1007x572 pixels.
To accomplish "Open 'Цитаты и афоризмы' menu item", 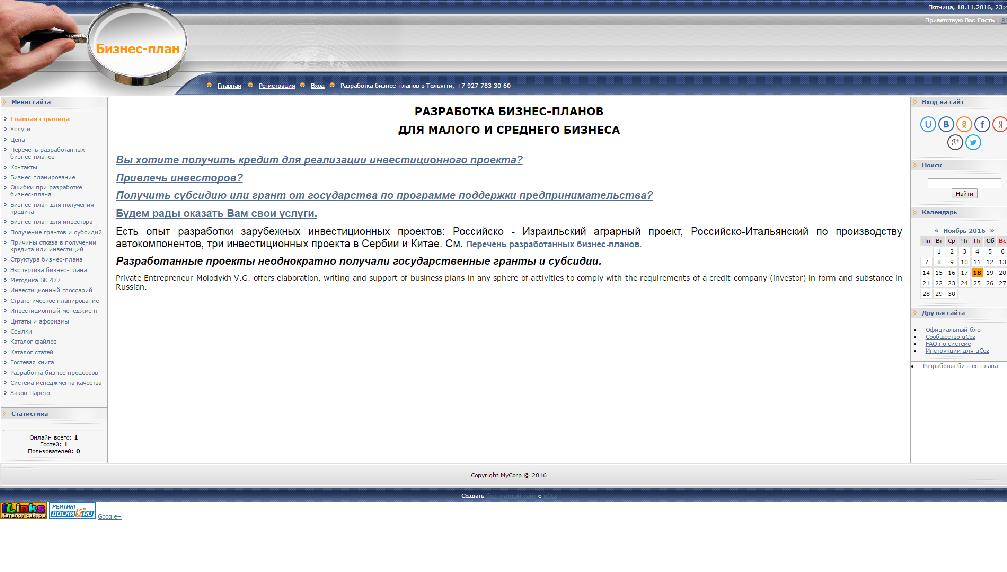I will [x=40, y=321].
